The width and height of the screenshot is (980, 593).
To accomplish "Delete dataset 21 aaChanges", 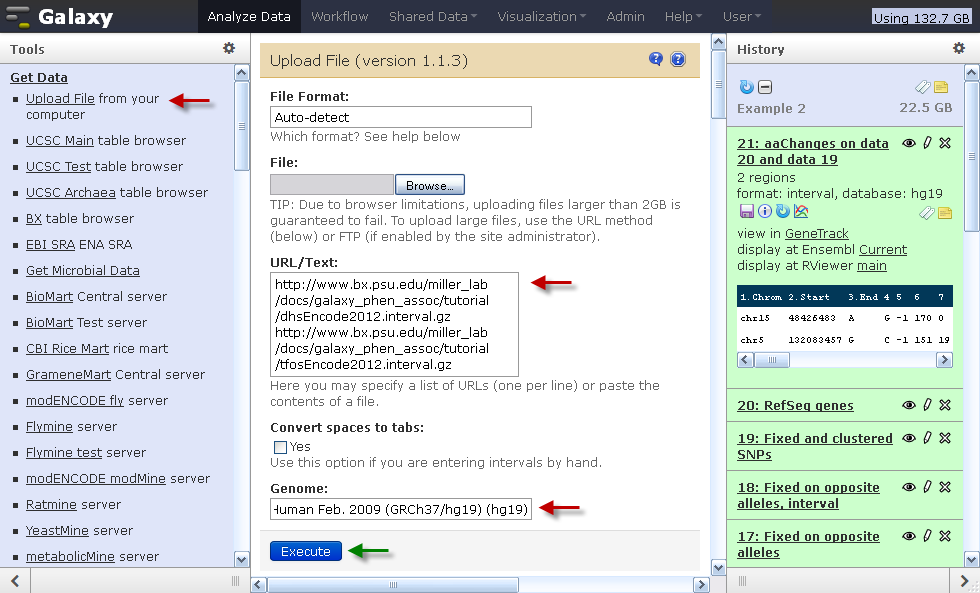I will [945, 143].
